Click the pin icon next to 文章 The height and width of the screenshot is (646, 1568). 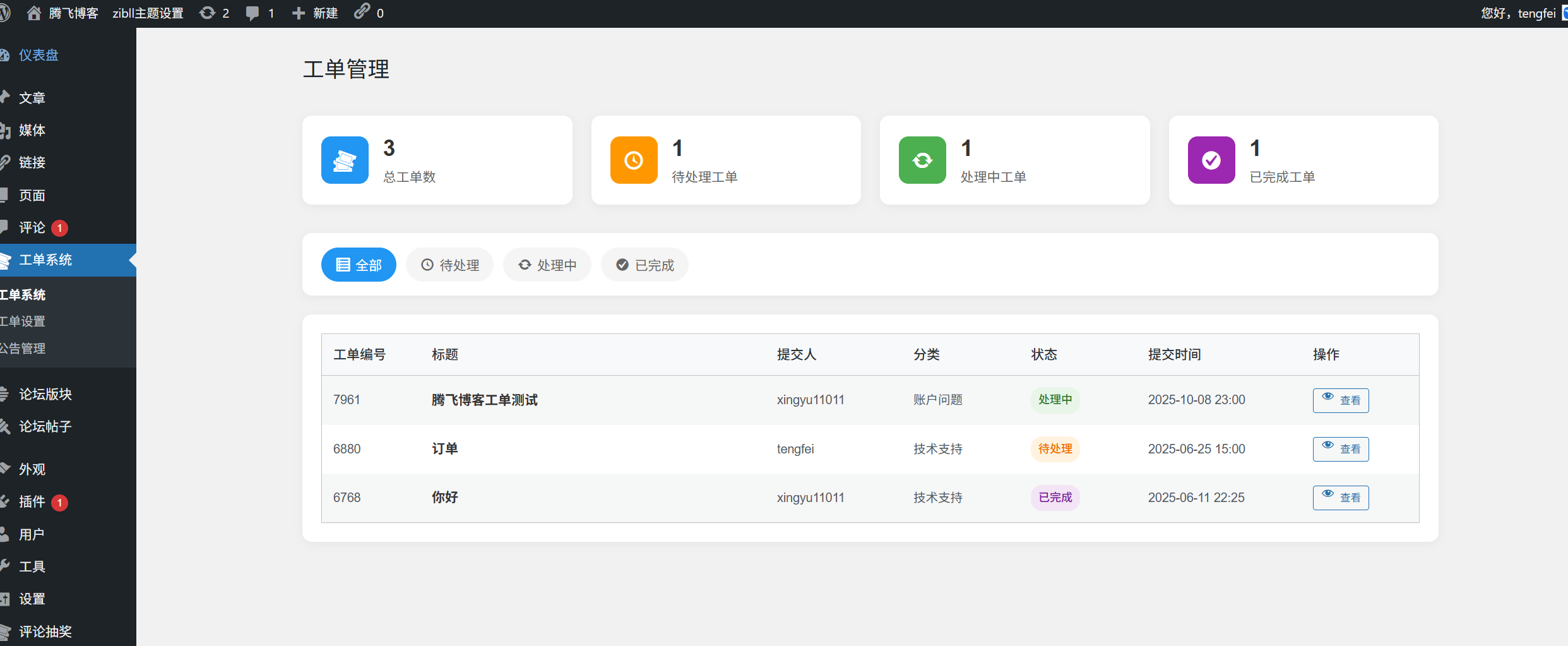click(4, 97)
